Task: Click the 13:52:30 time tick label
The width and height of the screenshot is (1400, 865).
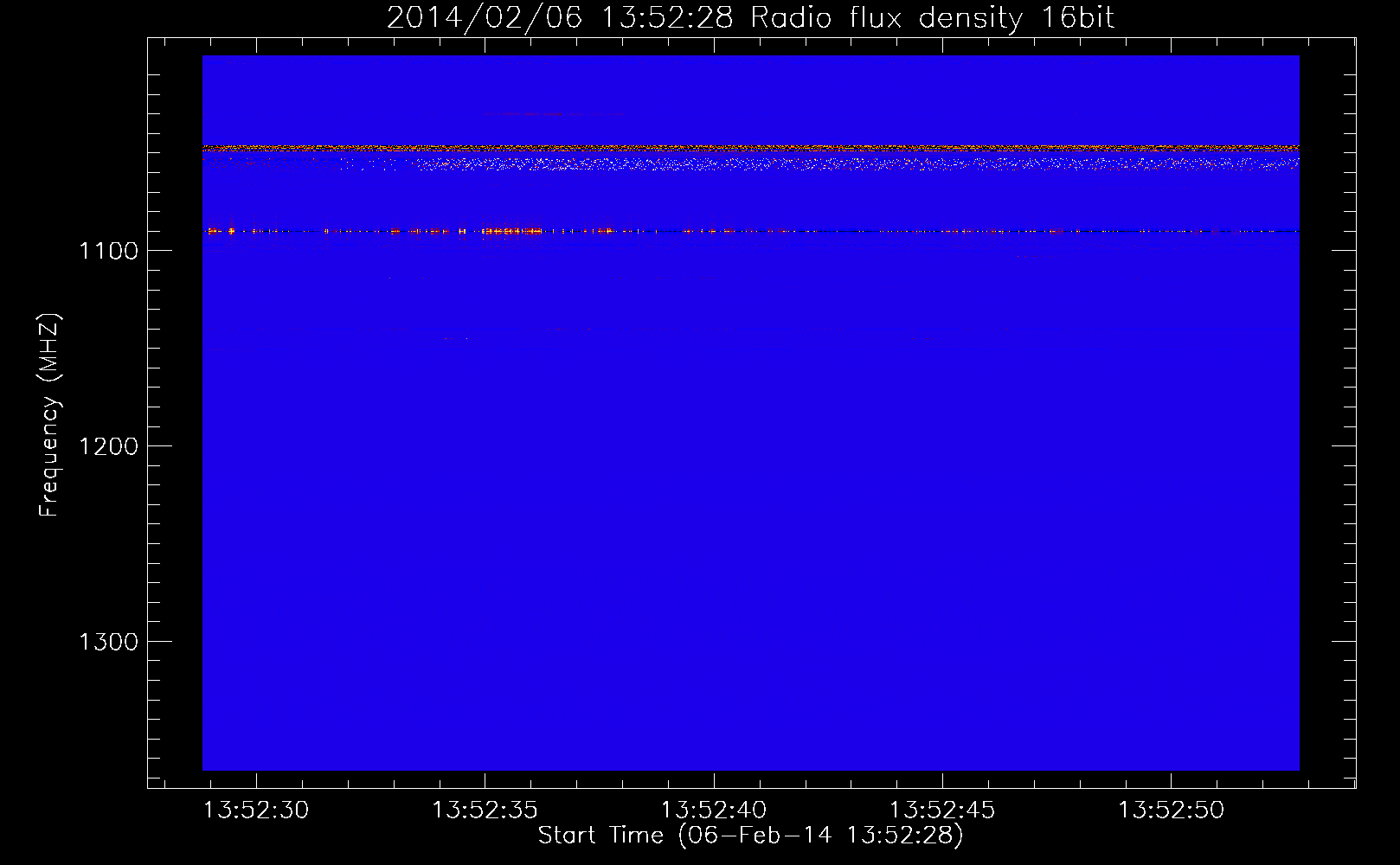Action: 256,811
